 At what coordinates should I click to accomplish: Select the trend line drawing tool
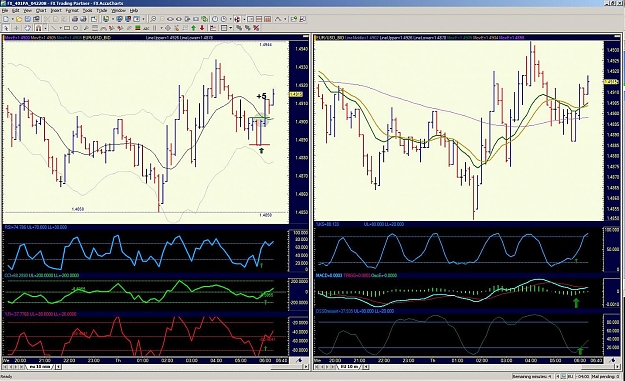click(x=53, y=28)
